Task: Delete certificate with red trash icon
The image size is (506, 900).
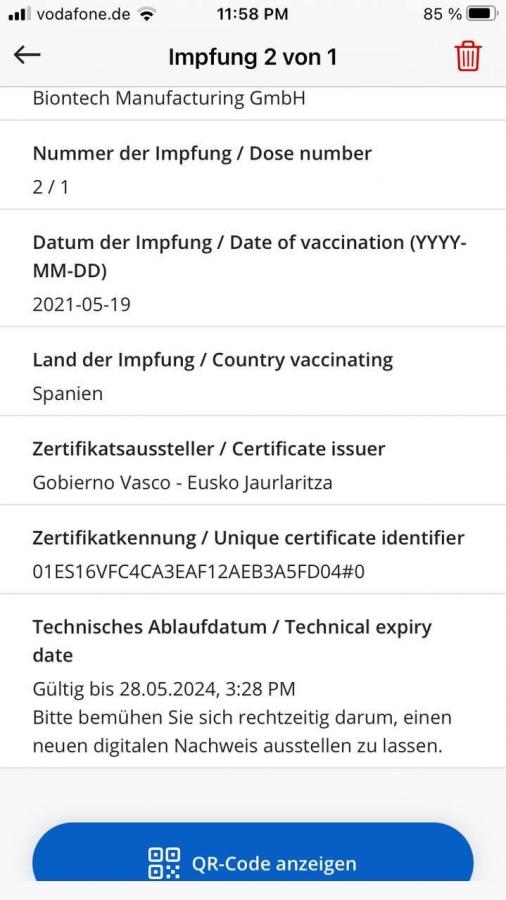Action: tap(468, 57)
